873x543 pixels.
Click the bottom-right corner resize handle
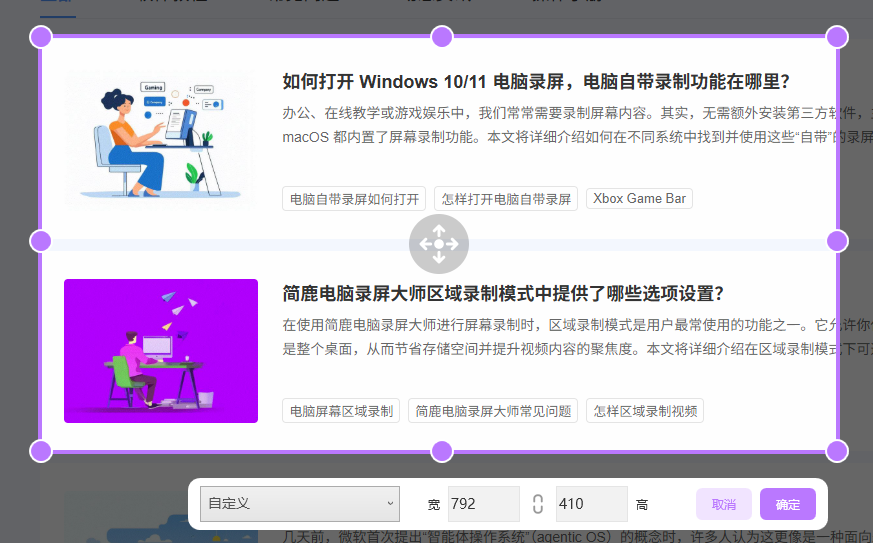point(837,451)
